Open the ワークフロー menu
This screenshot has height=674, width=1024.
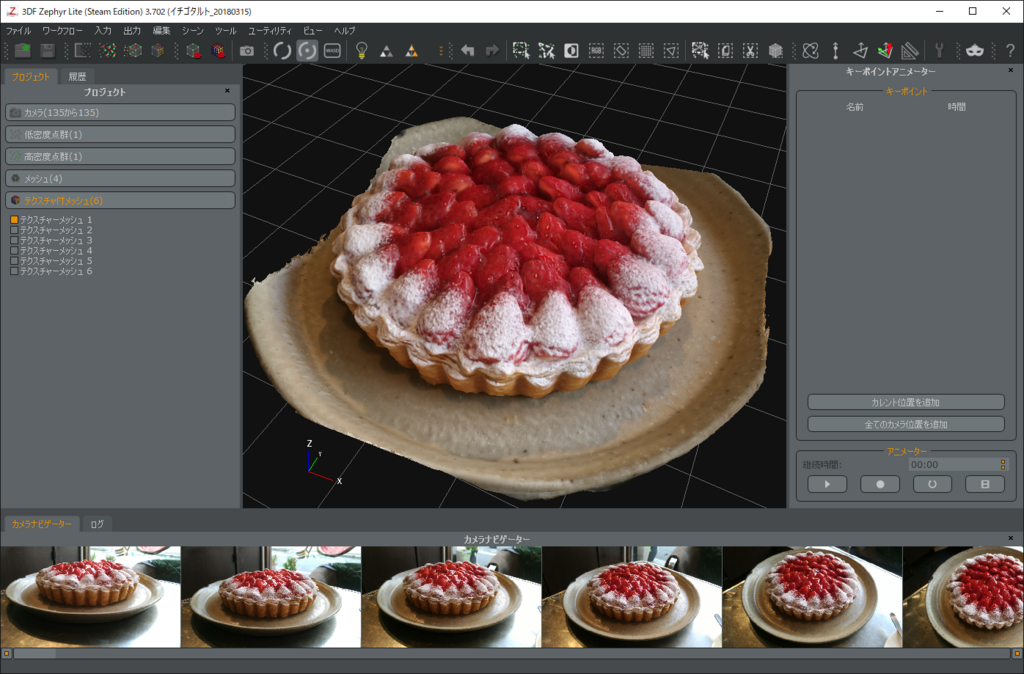[62, 31]
